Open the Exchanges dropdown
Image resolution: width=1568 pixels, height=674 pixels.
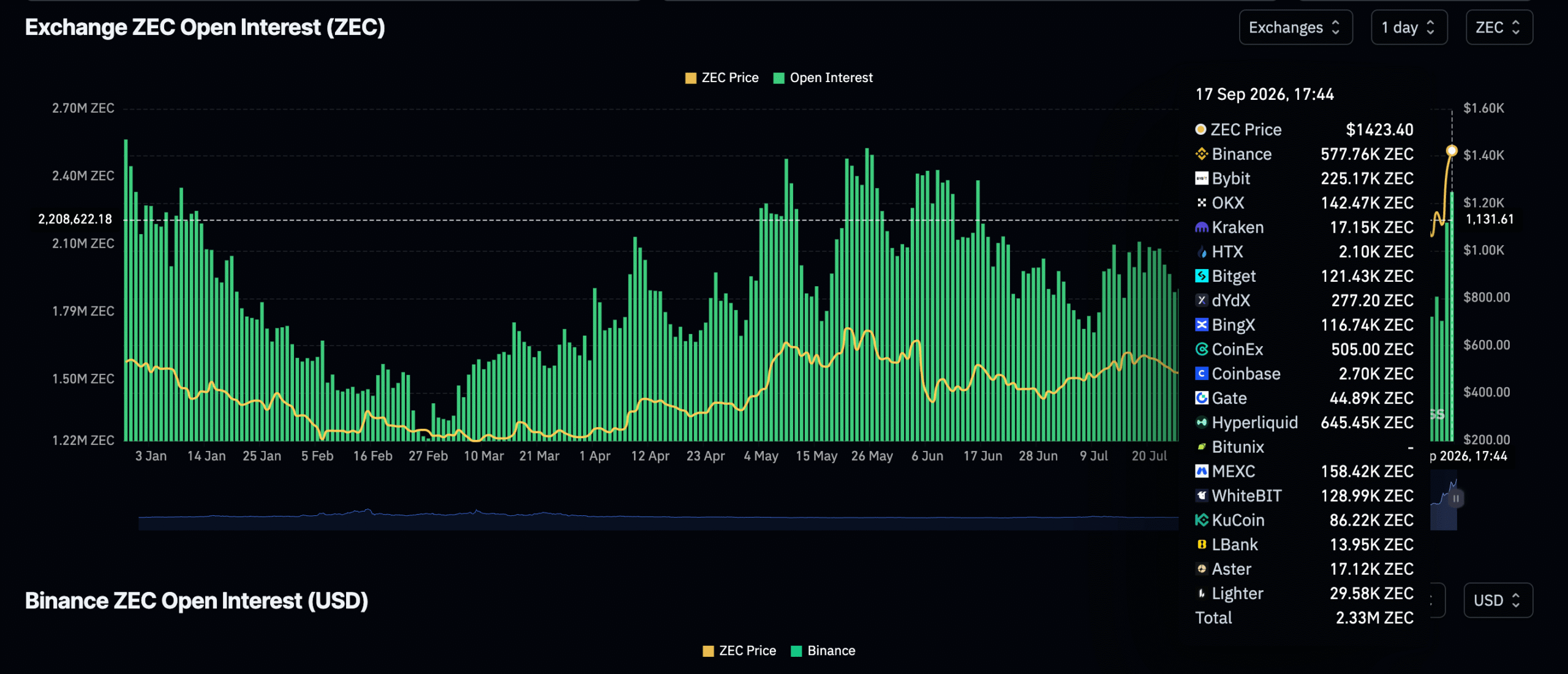[1295, 28]
